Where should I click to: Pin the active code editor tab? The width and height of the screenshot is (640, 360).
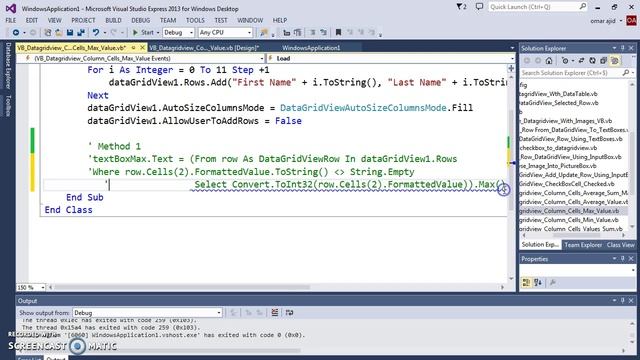tap(133, 48)
